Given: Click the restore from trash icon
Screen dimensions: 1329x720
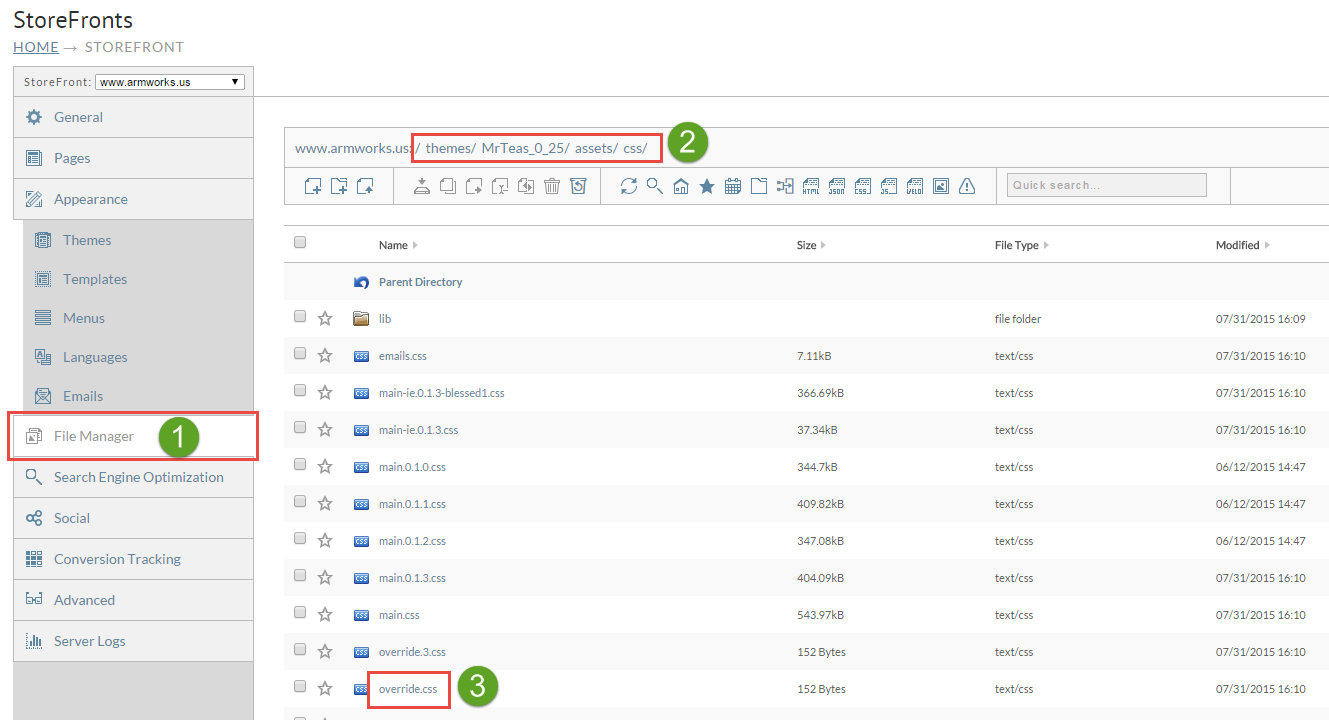Looking at the screenshot, I should click(578, 186).
